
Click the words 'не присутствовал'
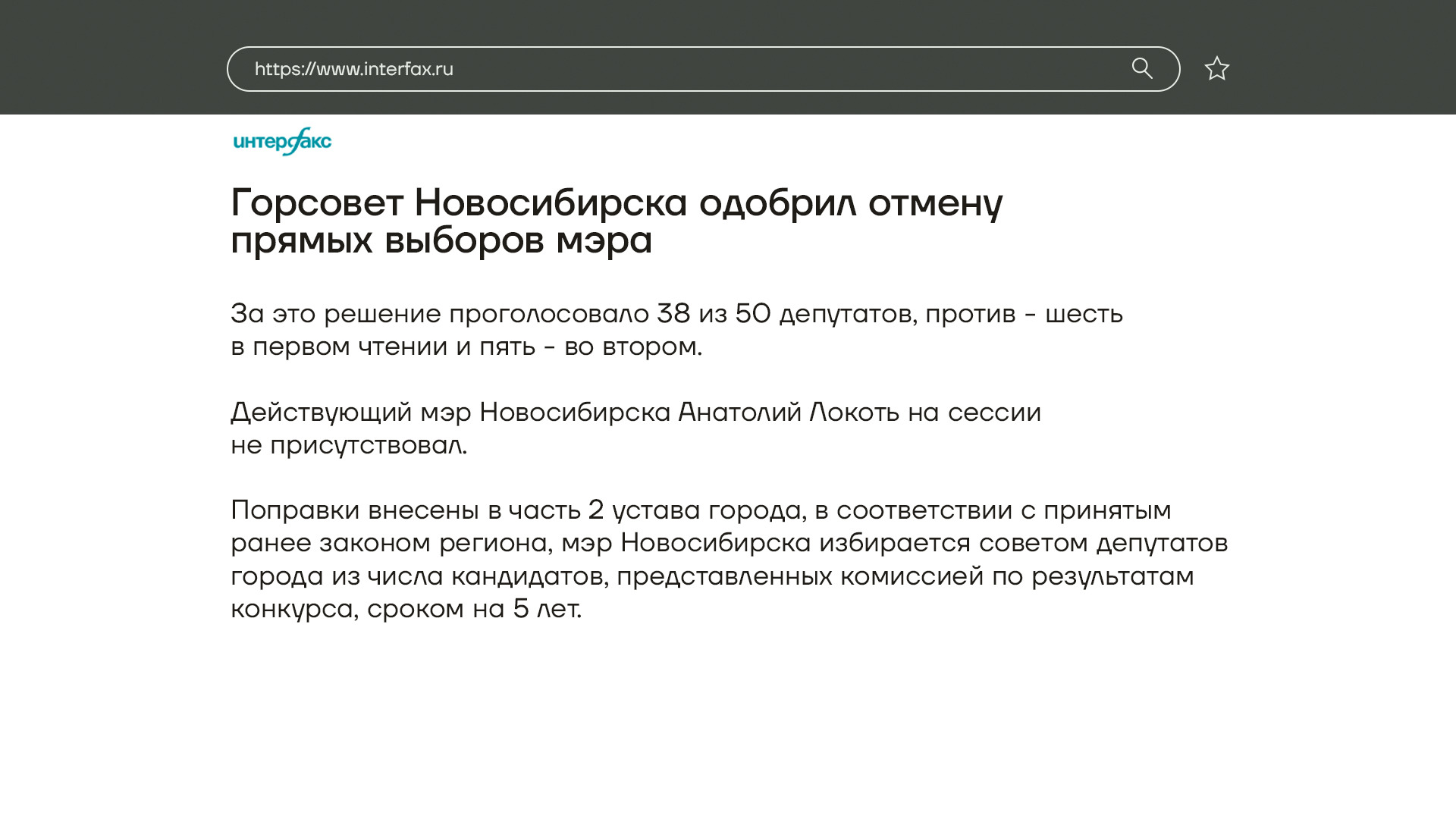348,445
